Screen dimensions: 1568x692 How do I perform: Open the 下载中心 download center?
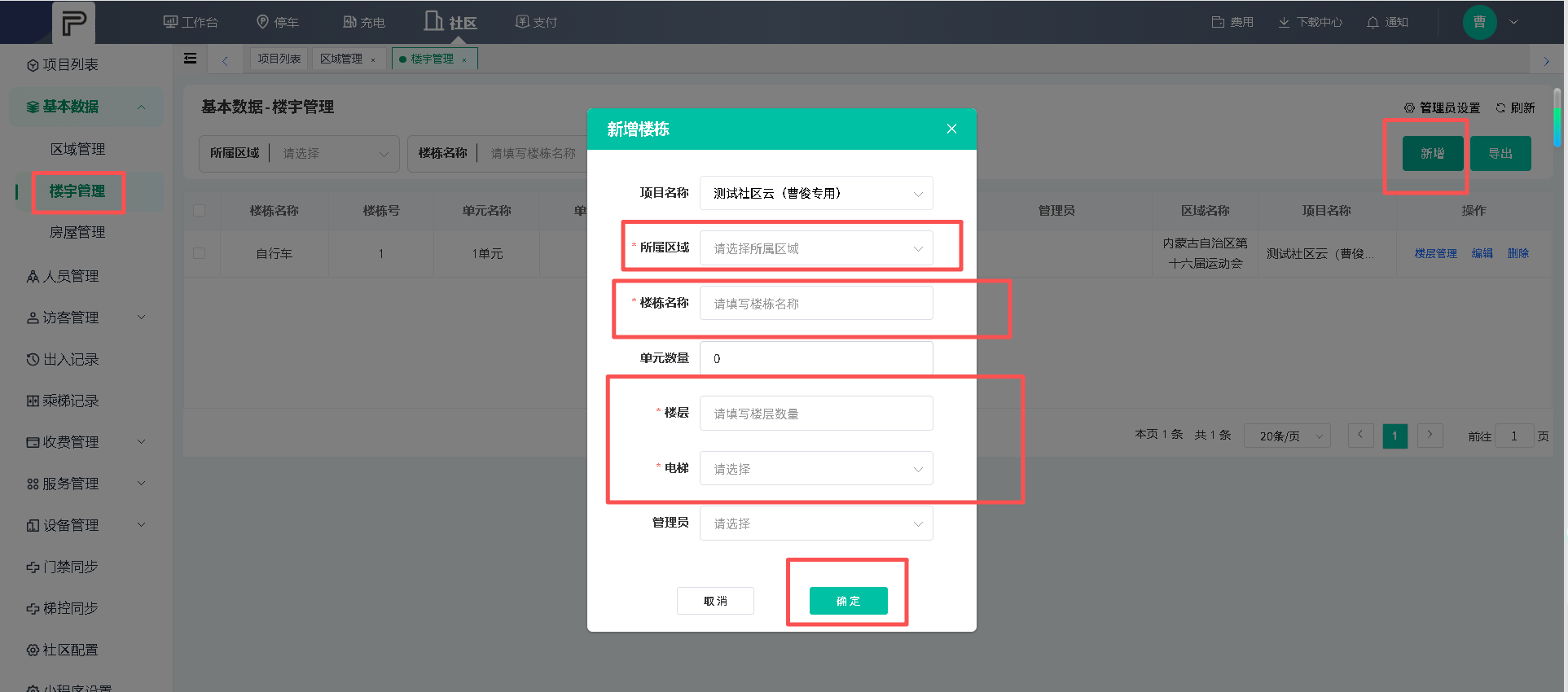click(x=1310, y=22)
